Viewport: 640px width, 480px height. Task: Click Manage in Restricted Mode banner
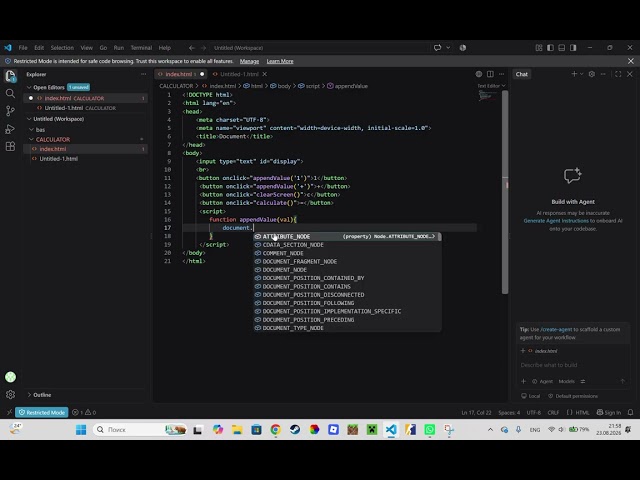click(249, 61)
